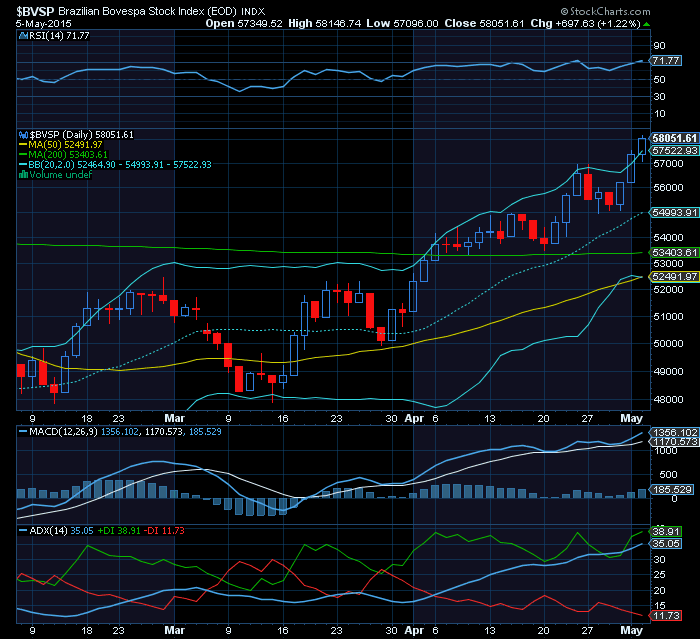Image resolution: width=700 pixels, height=639 pixels.
Task: Click the 57522.93 upper band axis tag
Action: point(674,150)
